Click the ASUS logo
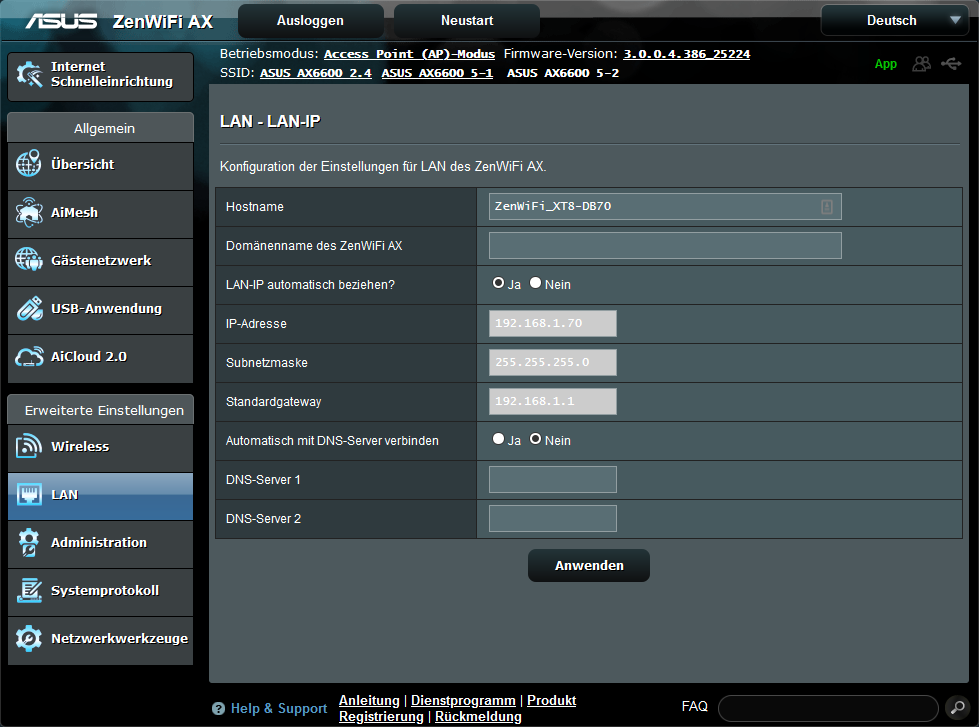 [61, 21]
